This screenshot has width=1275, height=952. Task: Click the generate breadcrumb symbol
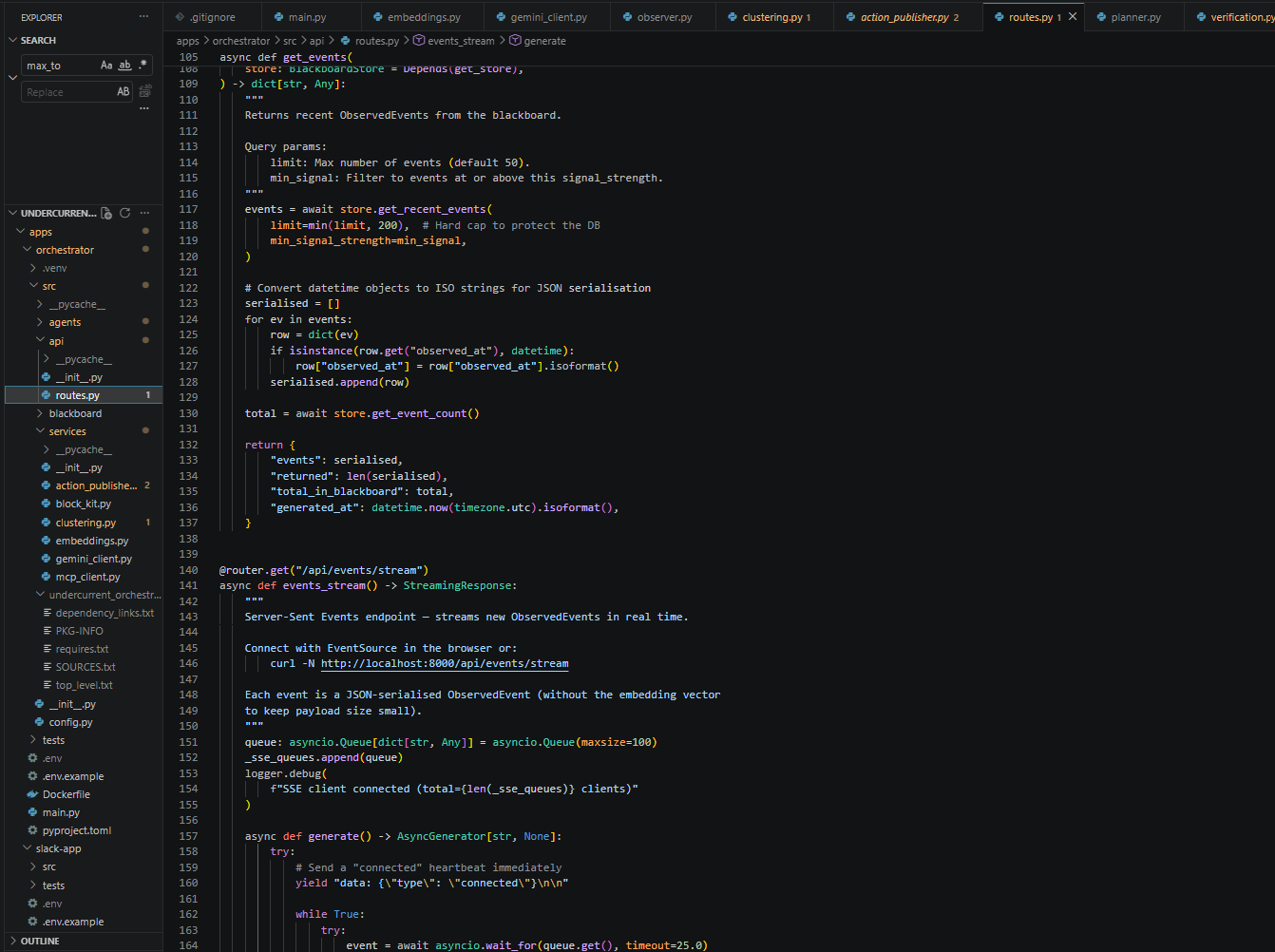click(x=538, y=41)
